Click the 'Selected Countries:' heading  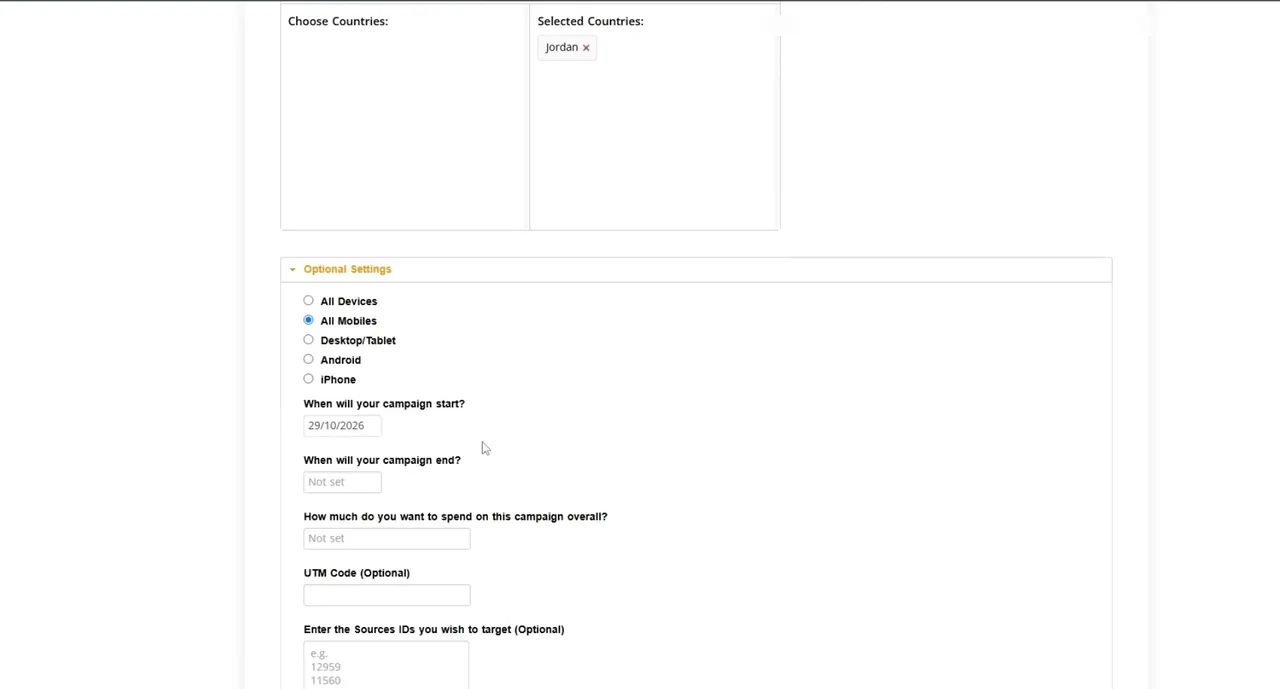(590, 21)
